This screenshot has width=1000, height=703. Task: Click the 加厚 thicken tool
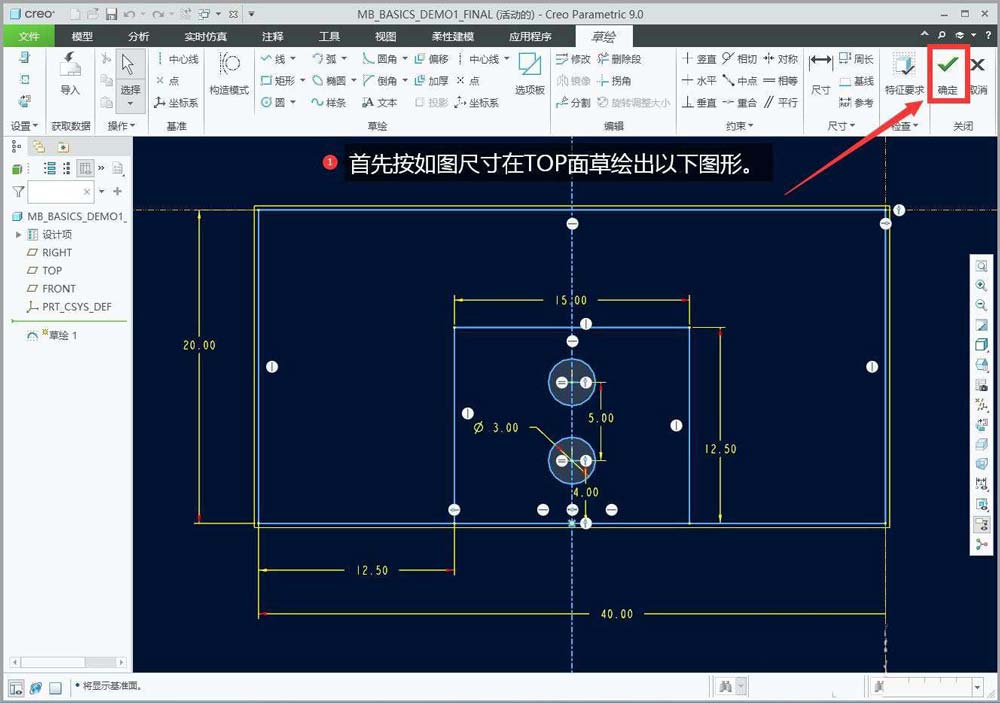pos(432,80)
